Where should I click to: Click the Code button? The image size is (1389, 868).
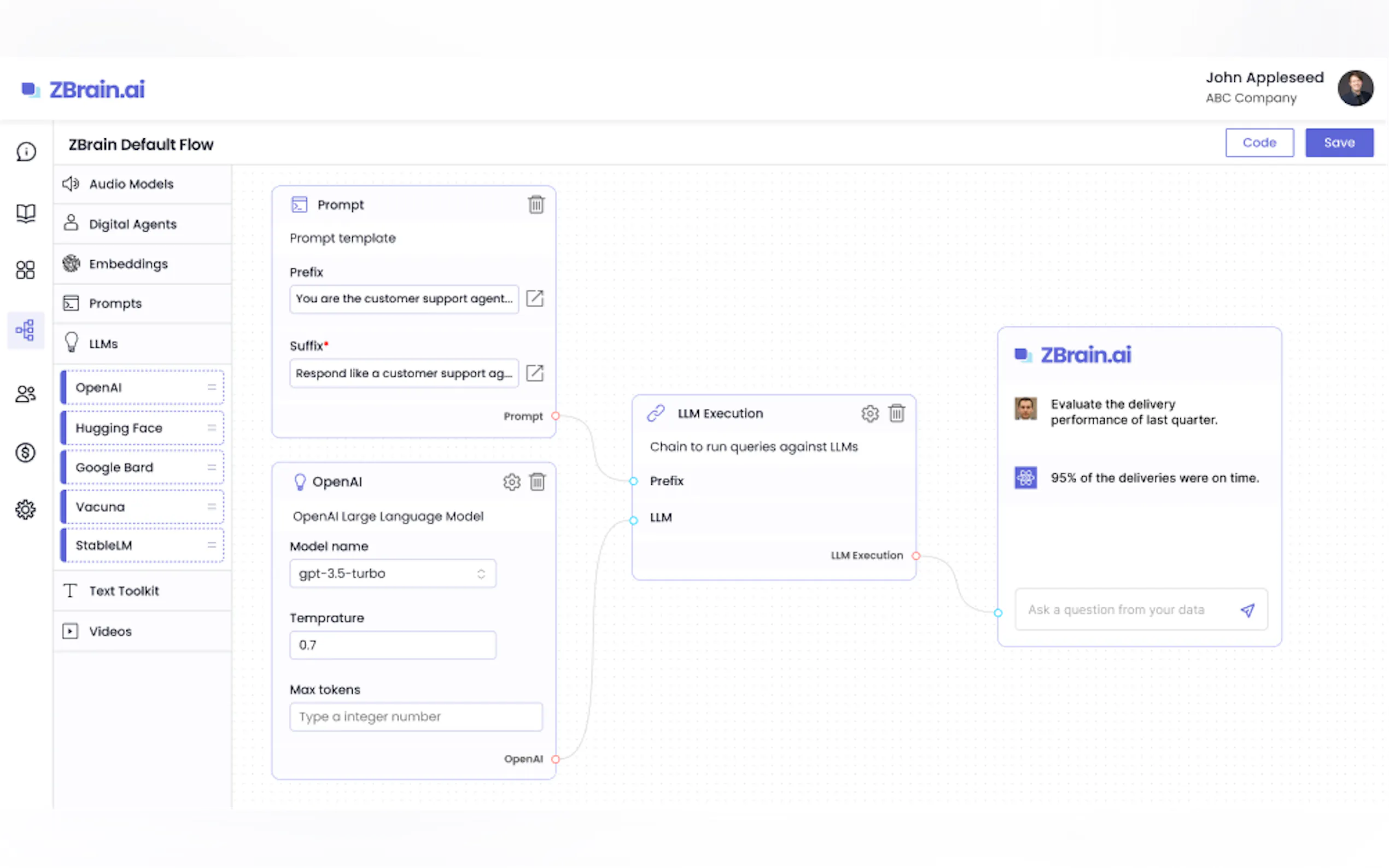click(x=1259, y=143)
